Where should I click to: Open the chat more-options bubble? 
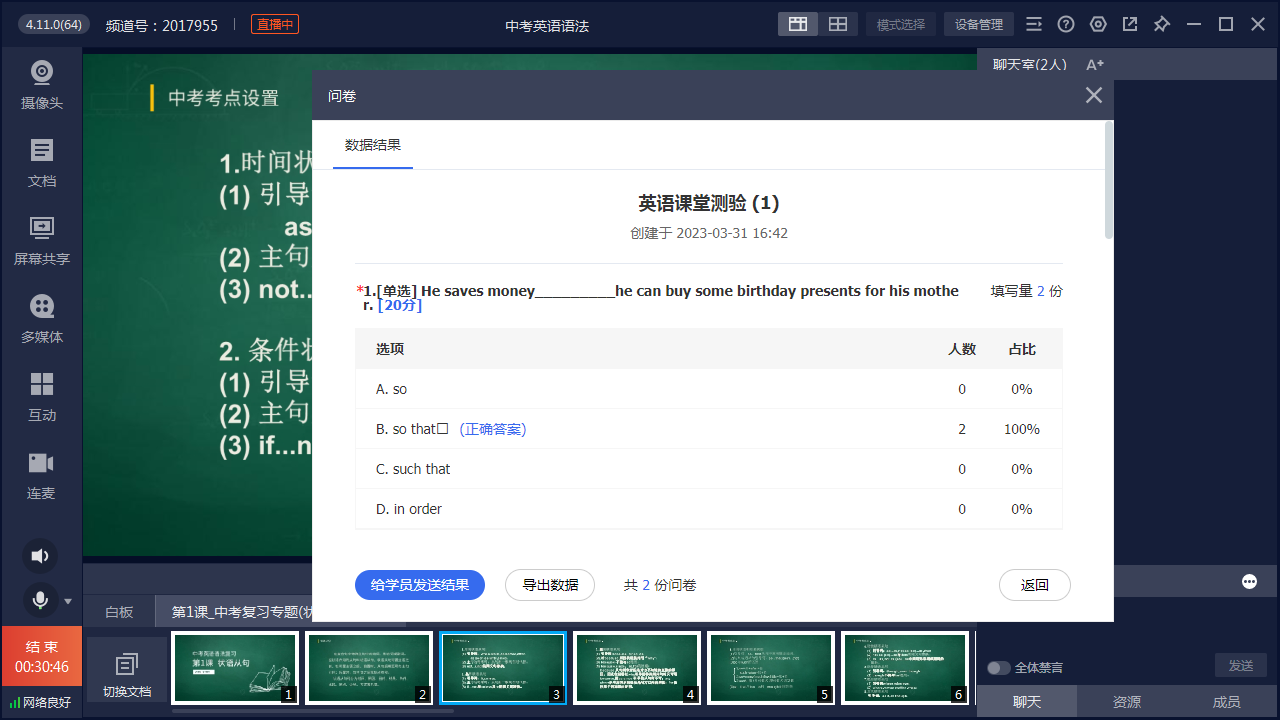click(x=1249, y=581)
